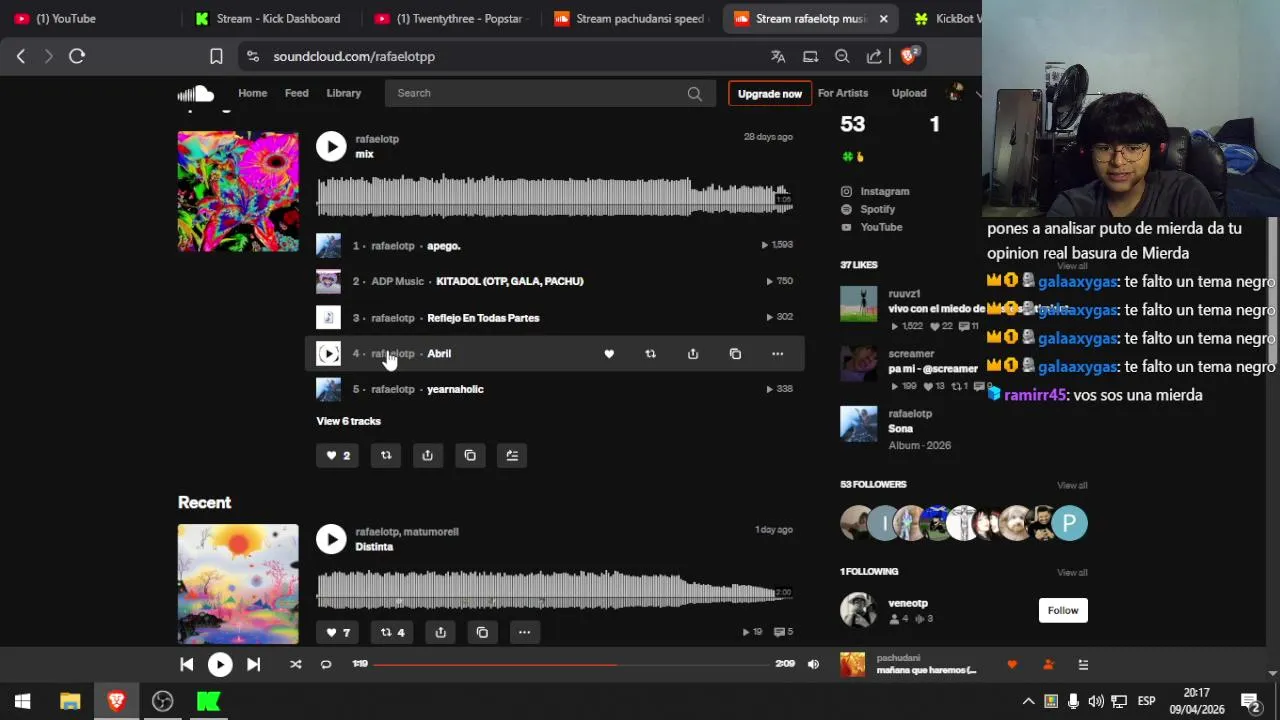Like the Distinta track with 7 likes
Screen dimensions: 1280x720
338,632
